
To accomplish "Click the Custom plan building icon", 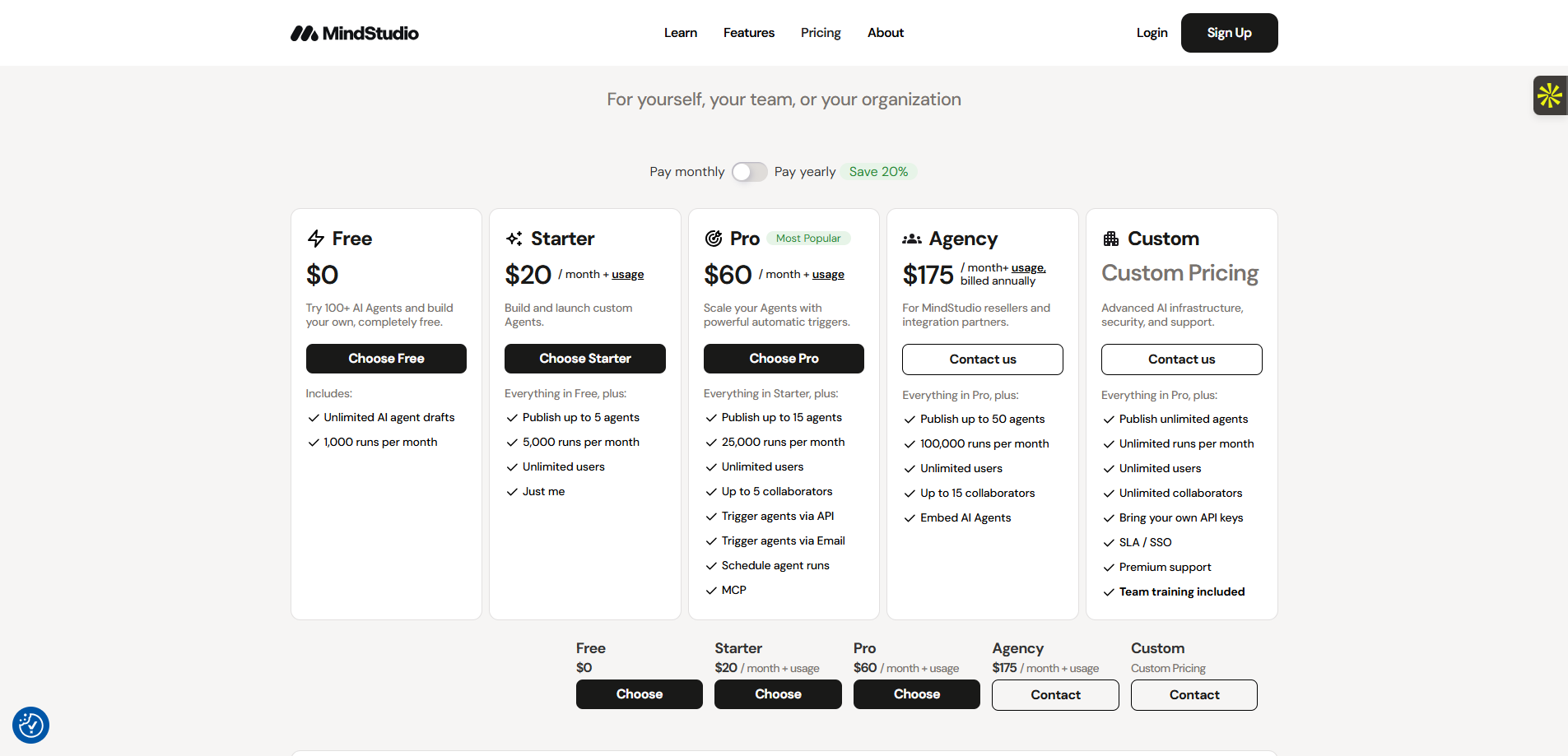I will 1111,239.
